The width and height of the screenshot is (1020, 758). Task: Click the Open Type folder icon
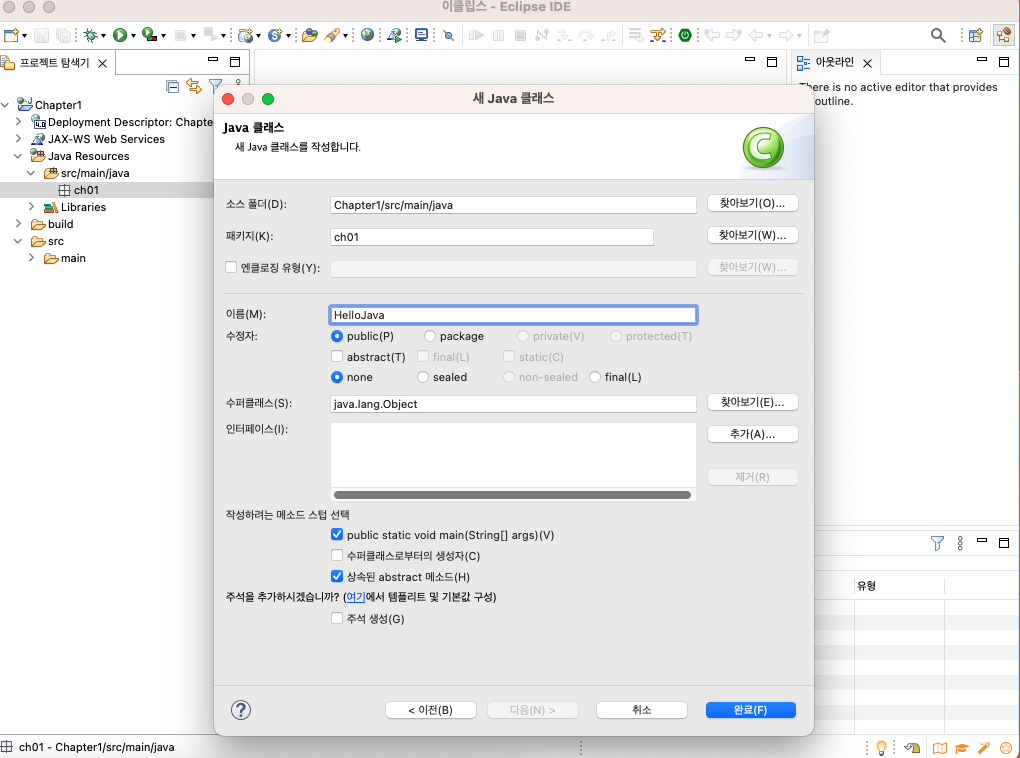tap(310, 35)
